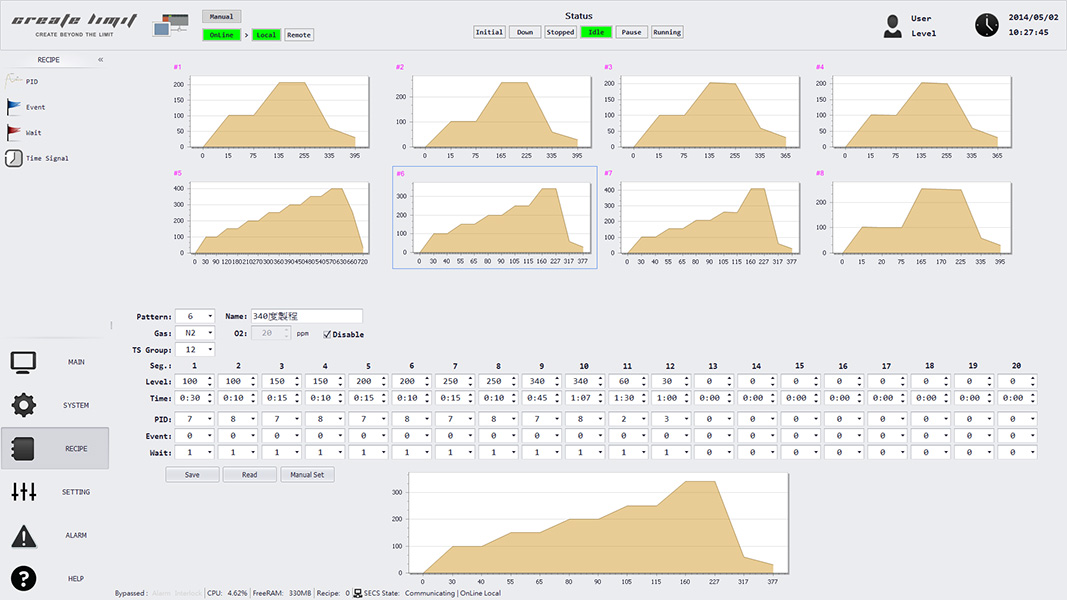Open the PID recipe icon

[14, 81]
